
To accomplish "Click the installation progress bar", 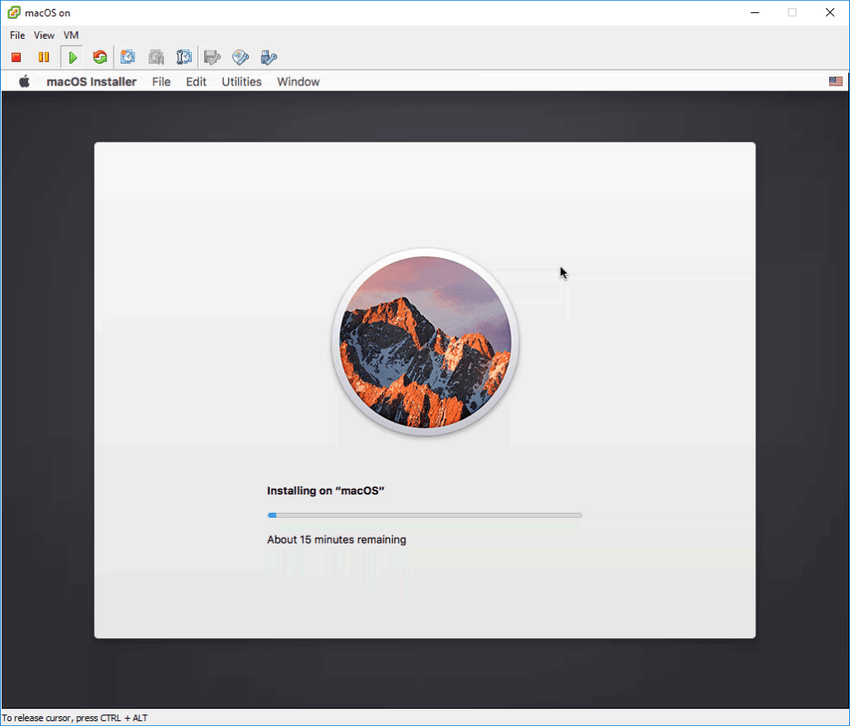I will point(424,515).
